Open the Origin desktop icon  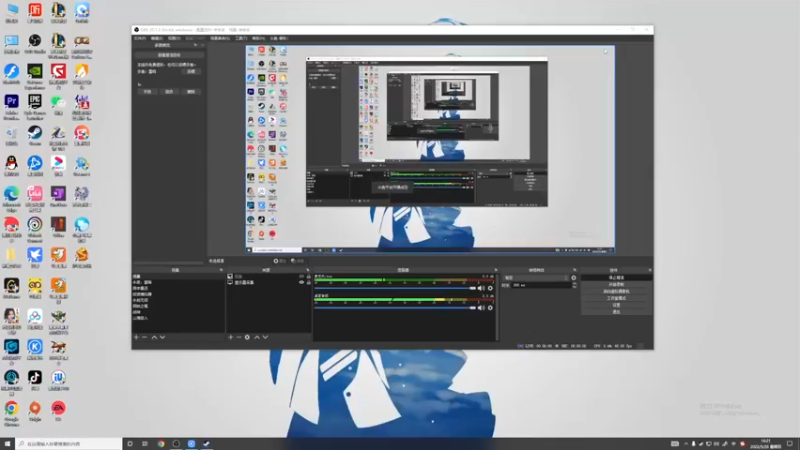point(35,411)
